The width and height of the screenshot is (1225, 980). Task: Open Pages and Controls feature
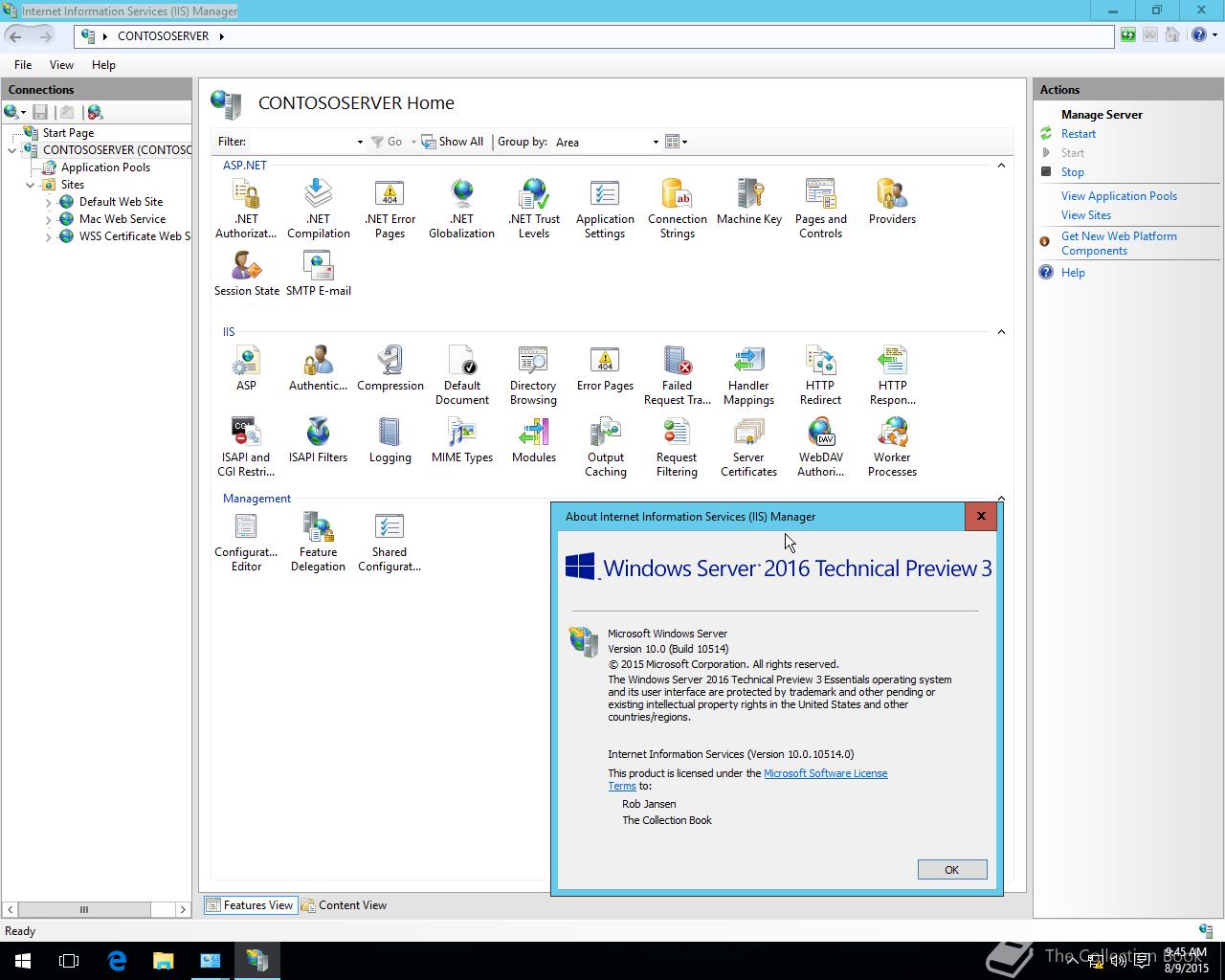(x=820, y=209)
